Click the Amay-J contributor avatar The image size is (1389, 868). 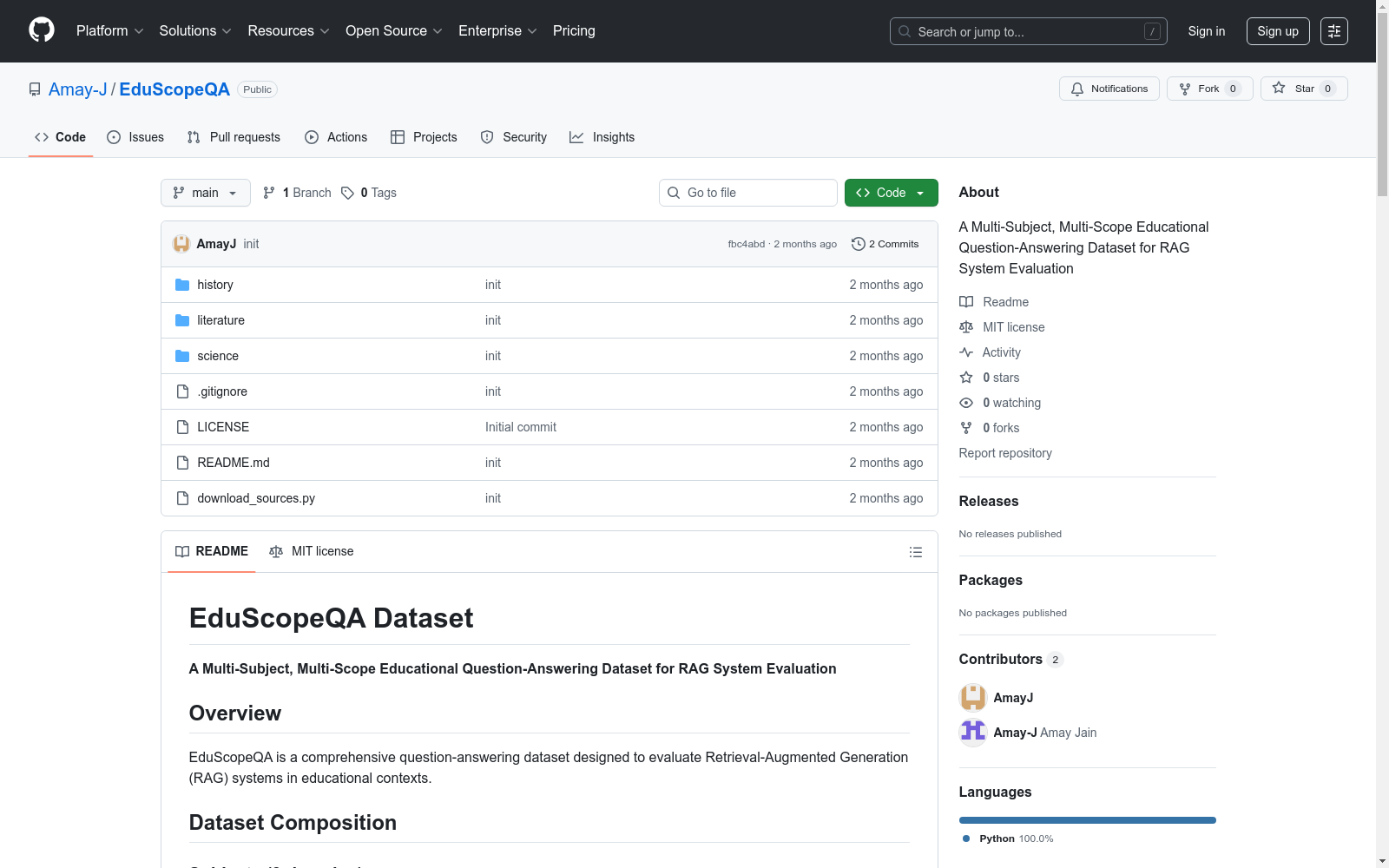click(x=973, y=733)
